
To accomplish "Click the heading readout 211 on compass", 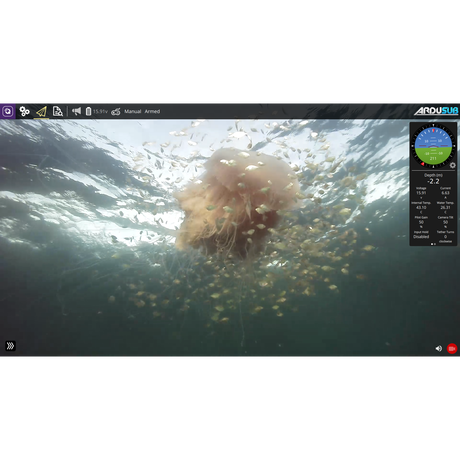I will click(x=433, y=158).
